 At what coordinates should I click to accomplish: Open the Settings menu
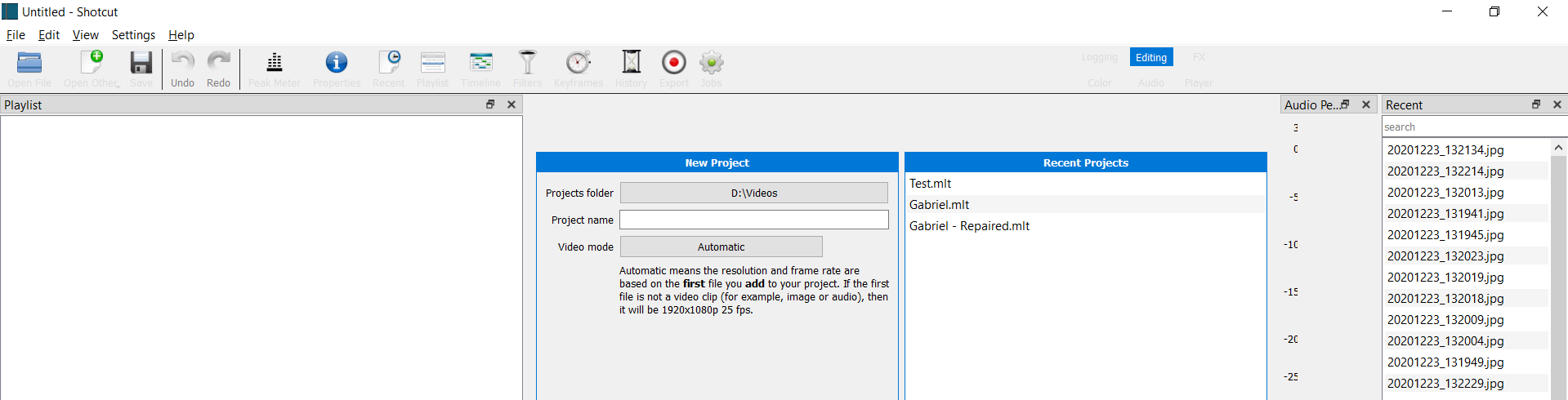coord(133,35)
